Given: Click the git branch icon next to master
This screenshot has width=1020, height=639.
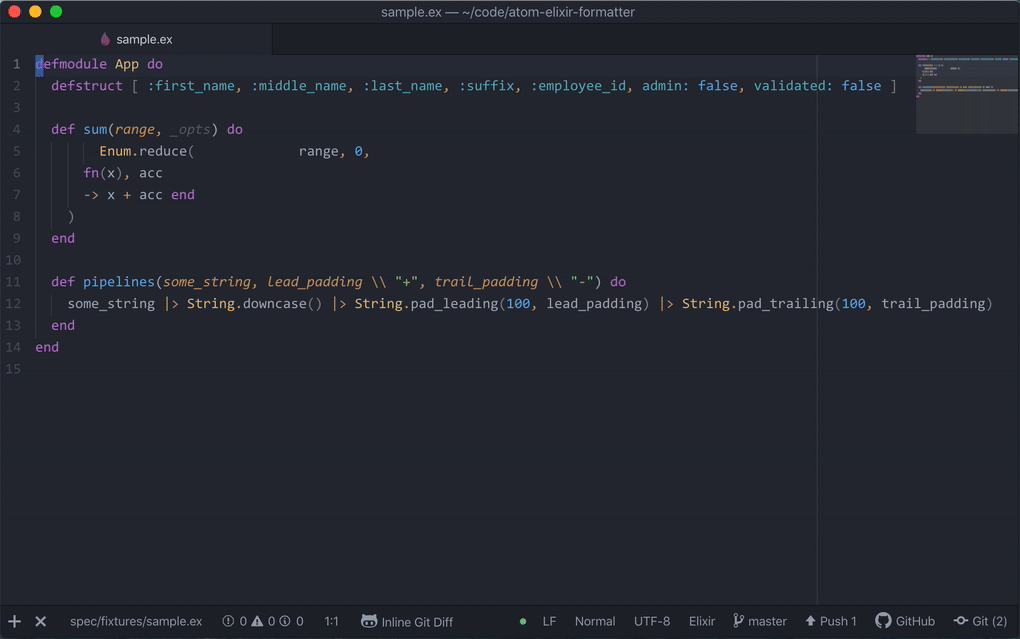Looking at the screenshot, I should coord(737,621).
